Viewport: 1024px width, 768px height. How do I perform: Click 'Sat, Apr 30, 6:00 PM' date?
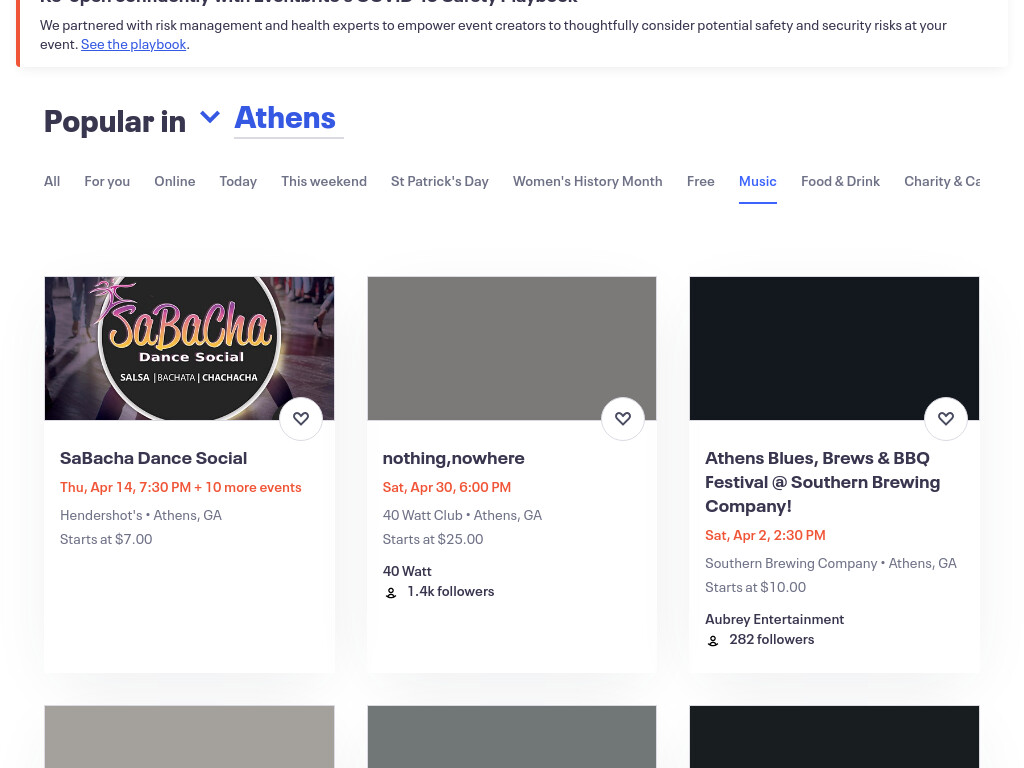coord(447,487)
